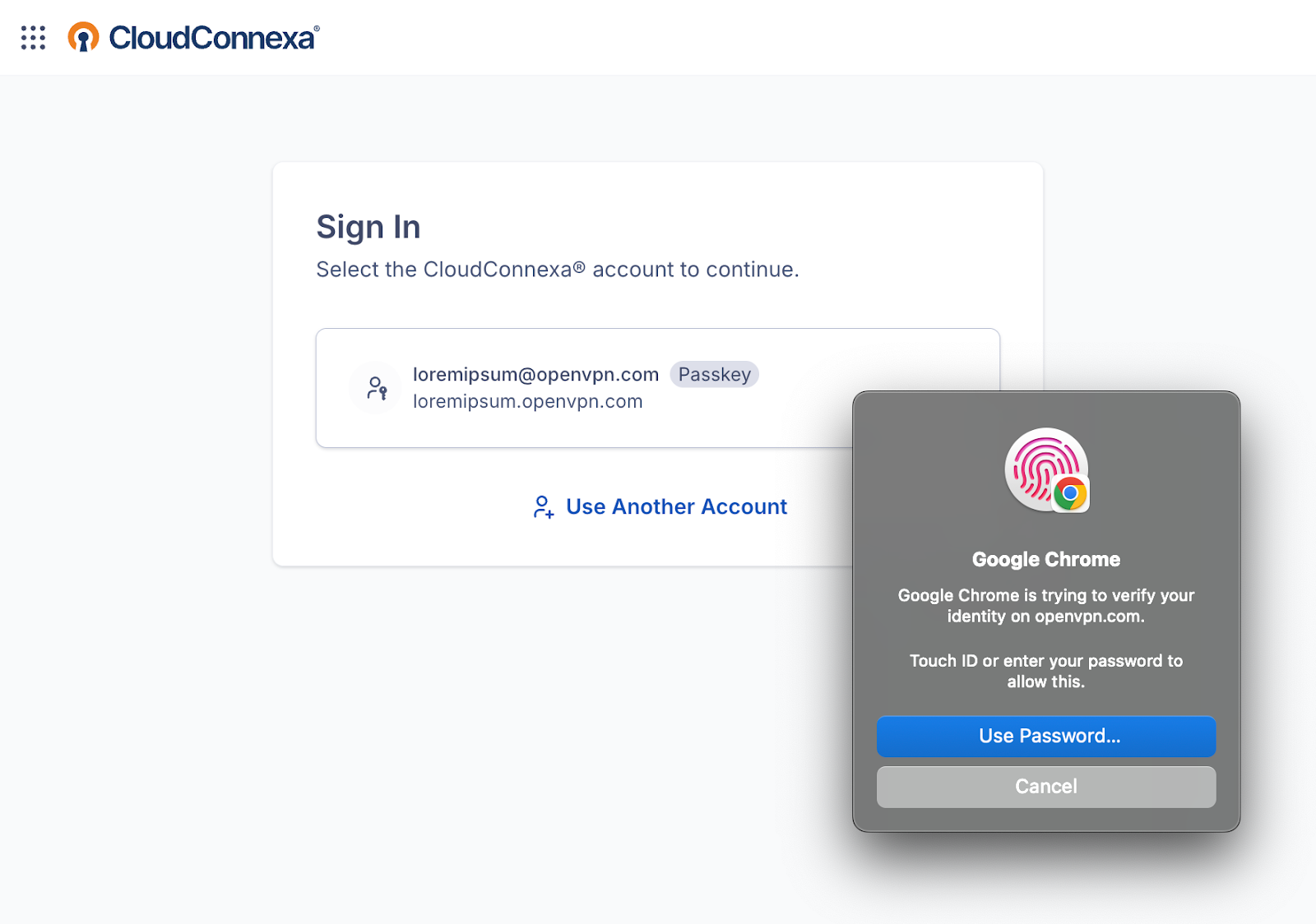Cancel the Touch ID verification dialog
1316x924 pixels.
click(x=1045, y=787)
